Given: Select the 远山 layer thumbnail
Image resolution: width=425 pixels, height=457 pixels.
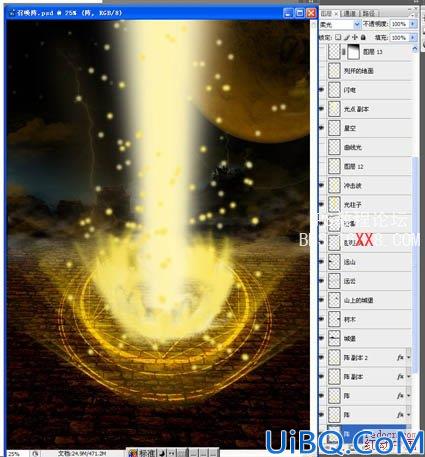Looking at the screenshot, I should point(334,262).
